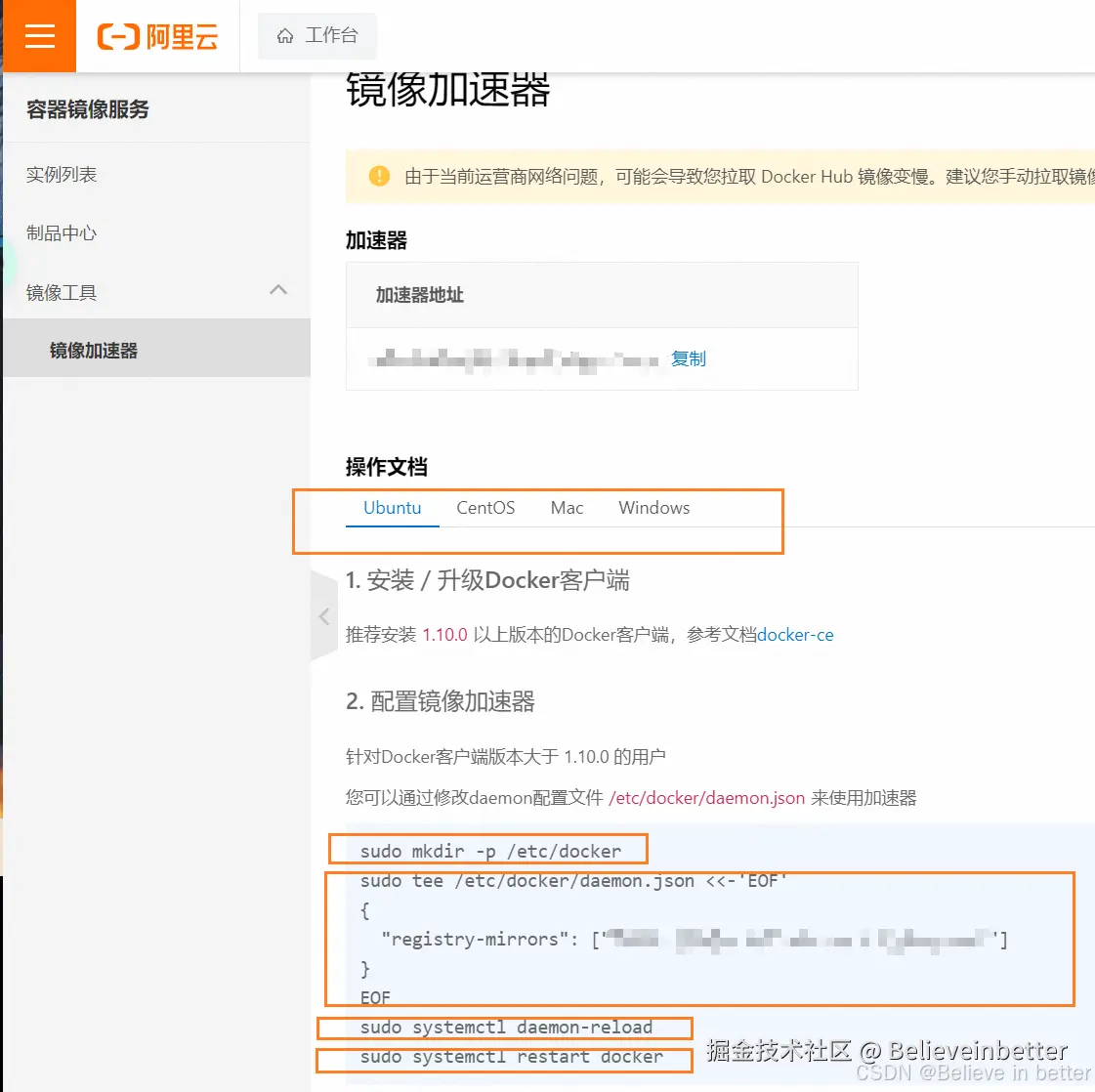Click the 'sudo tee /etc/docker/daemon.json' line
This screenshot has width=1095, height=1092.
573,880
